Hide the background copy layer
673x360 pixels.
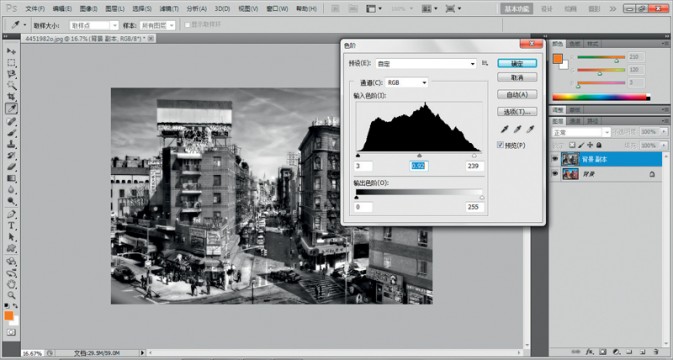click(555, 159)
